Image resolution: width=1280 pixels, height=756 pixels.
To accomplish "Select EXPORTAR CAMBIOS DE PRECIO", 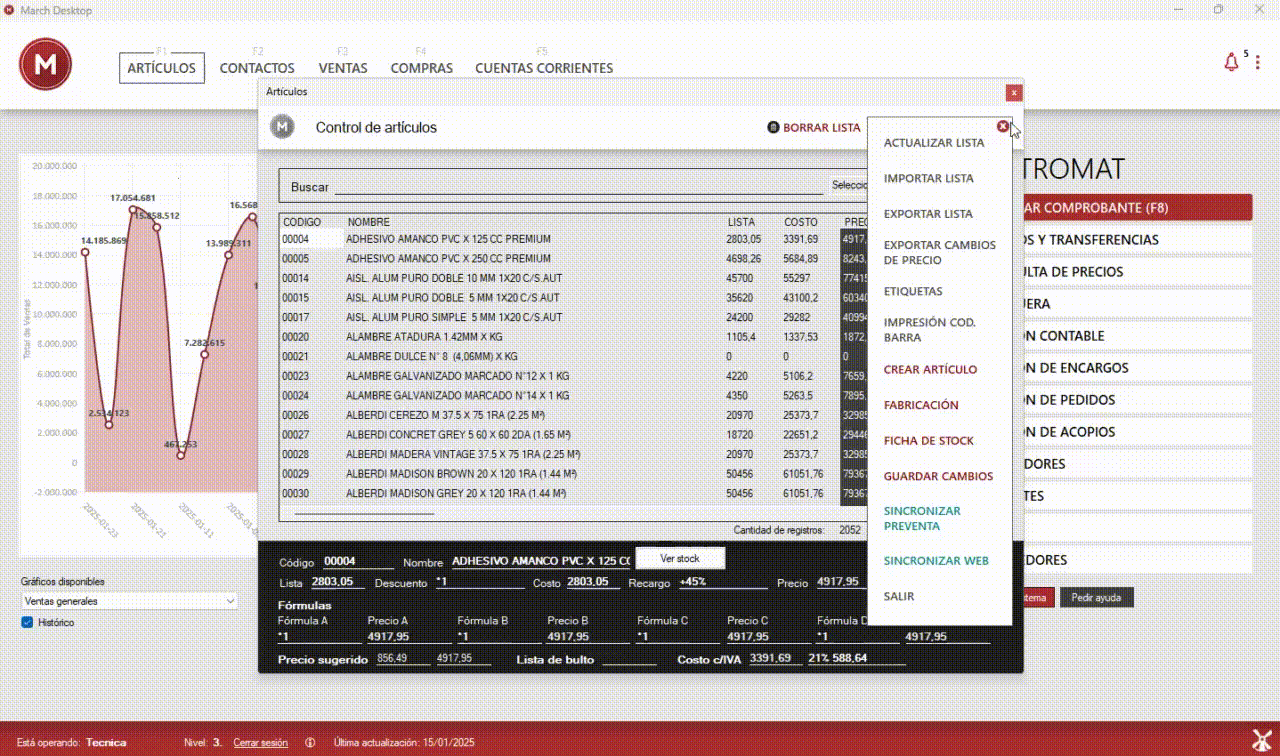I will [940, 252].
